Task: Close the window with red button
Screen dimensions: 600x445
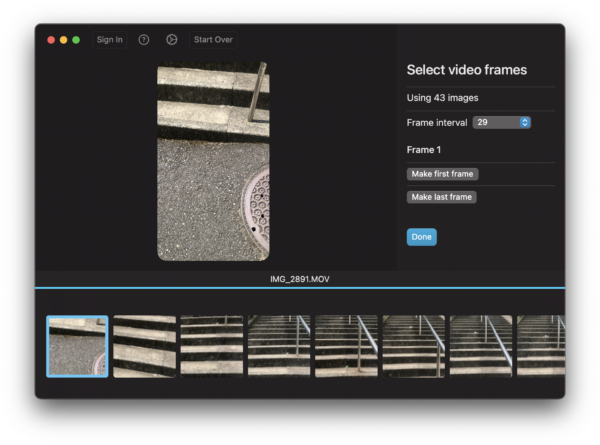Action: 51,40
